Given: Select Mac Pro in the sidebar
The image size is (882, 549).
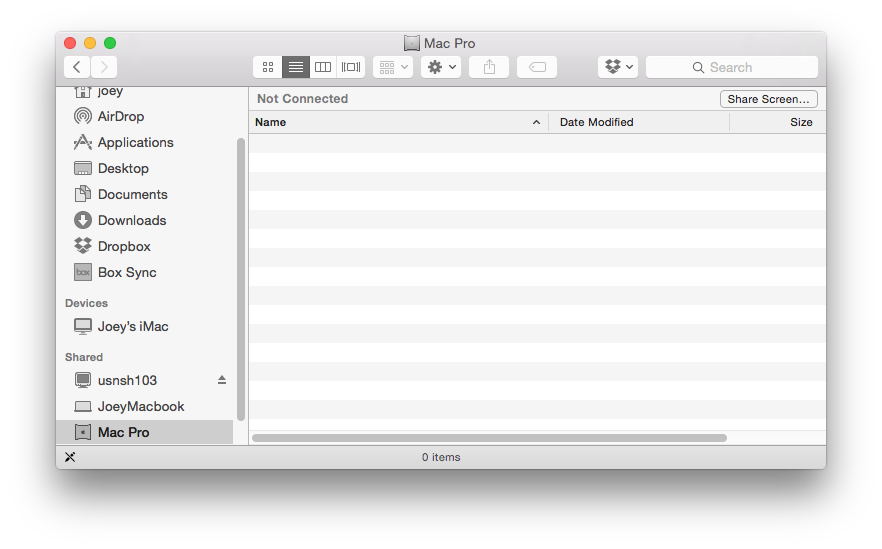Looking at the screenshot, I should [145, 432].
